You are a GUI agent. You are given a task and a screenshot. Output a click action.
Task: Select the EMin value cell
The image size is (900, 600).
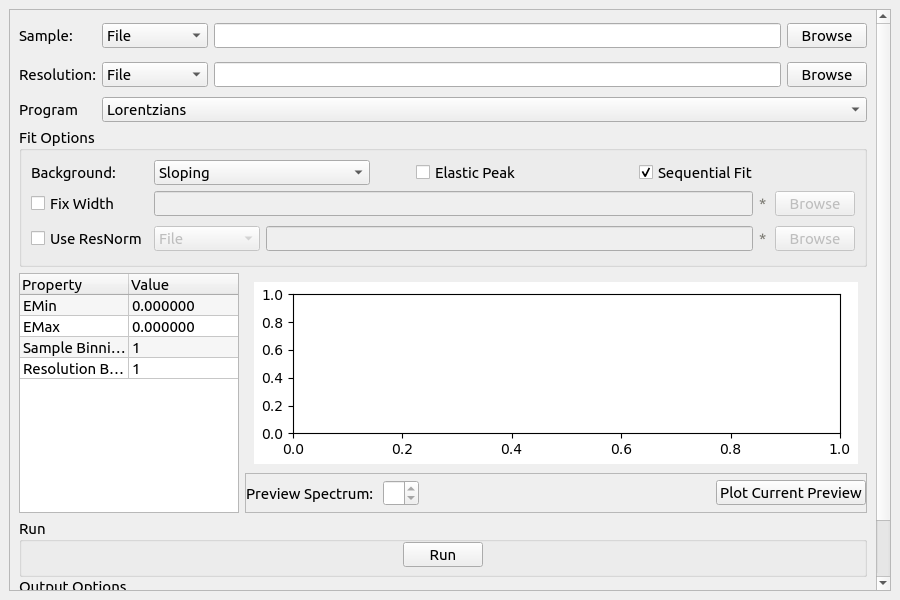coord(183,306)
